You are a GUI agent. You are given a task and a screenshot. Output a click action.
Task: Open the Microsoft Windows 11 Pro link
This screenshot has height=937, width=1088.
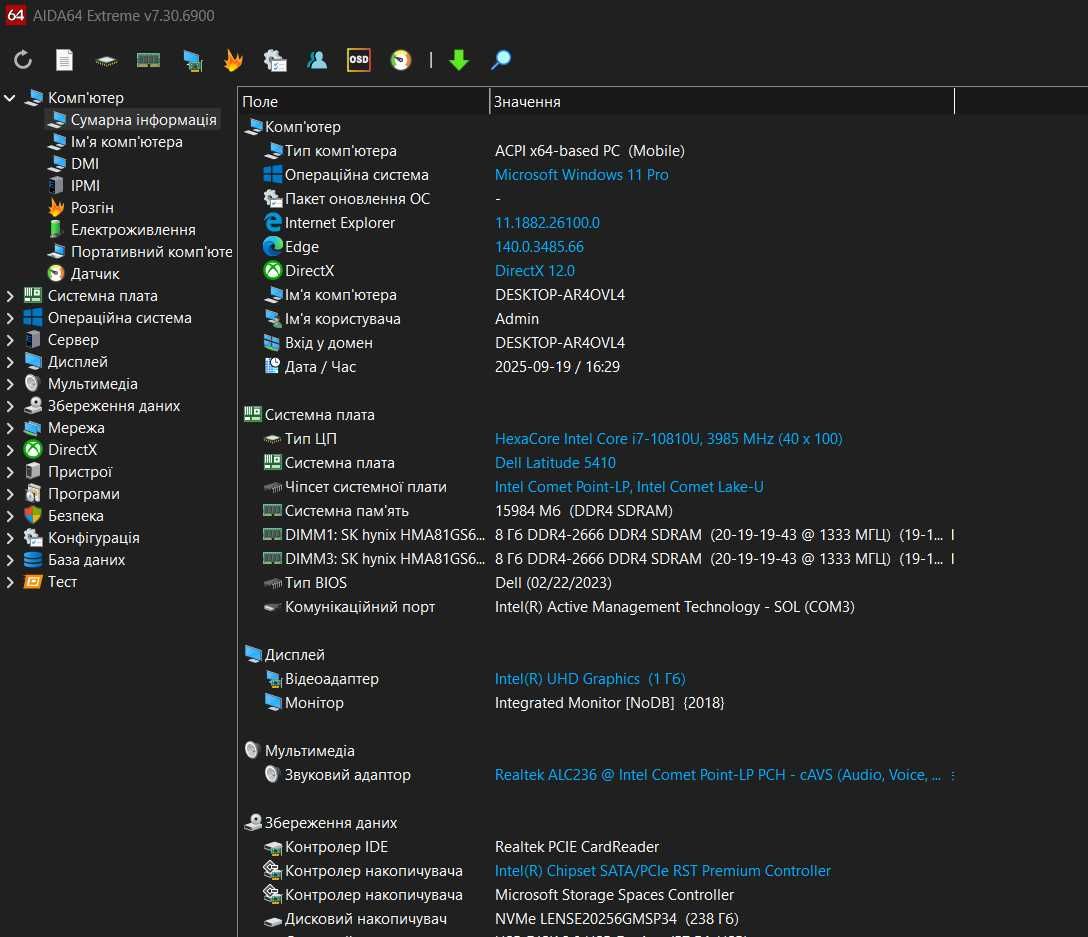(581, 175)
